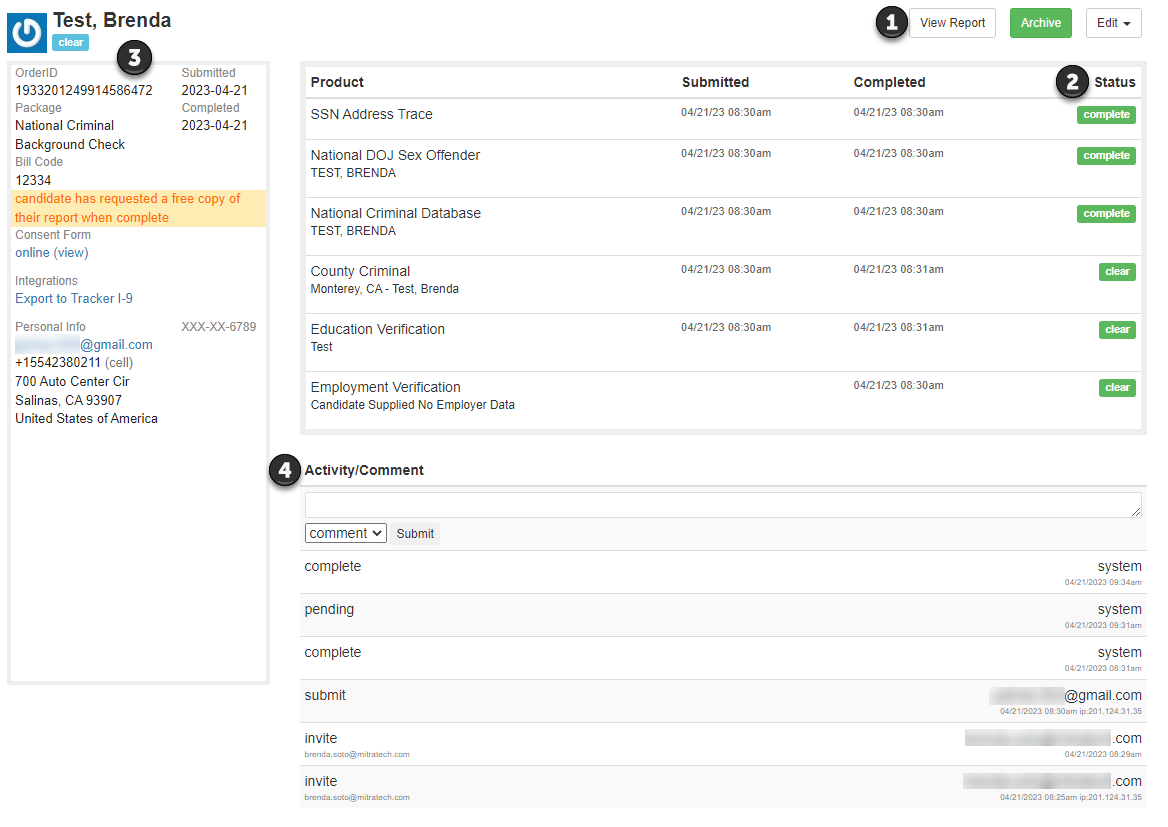Click the numbered marker 1 badge

pos(892,22)
